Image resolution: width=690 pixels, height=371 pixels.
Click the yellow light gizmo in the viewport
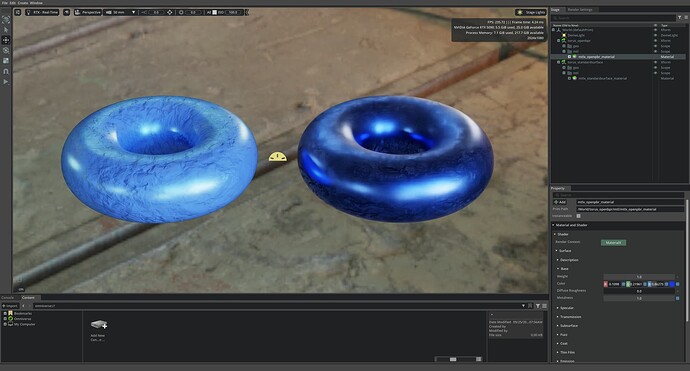coord(278,157)
